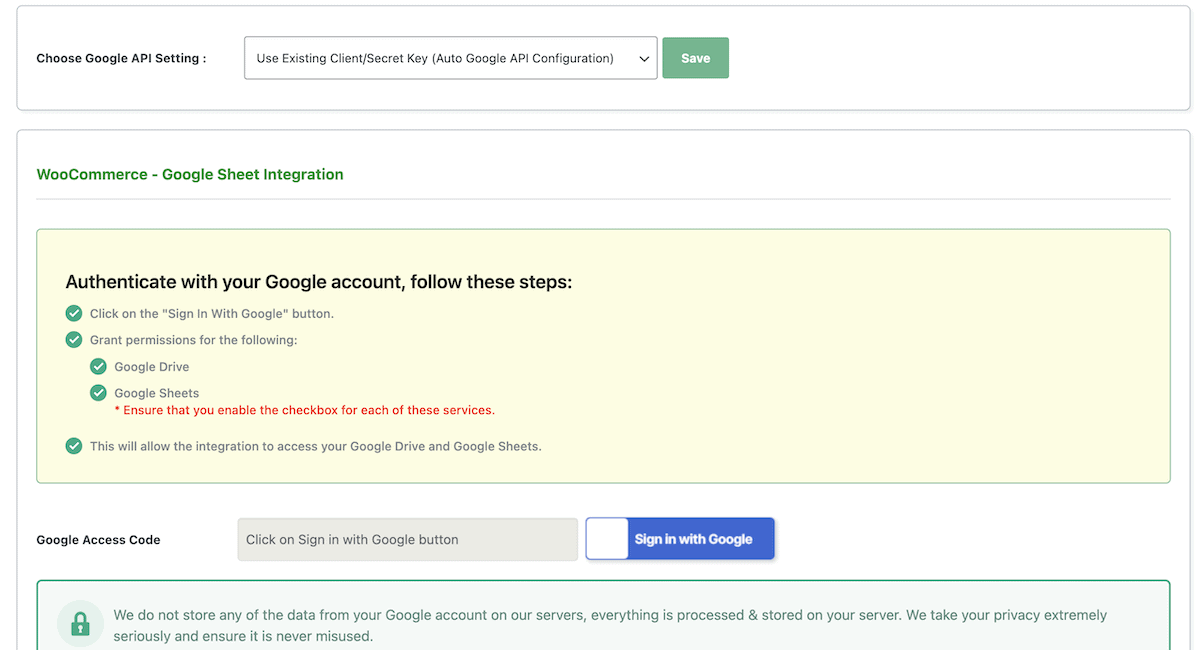Click checkmark beside 'This will allow the integration'
Image resolution: width=1200 pixels, height=650 pixels.
pos(74,446)
